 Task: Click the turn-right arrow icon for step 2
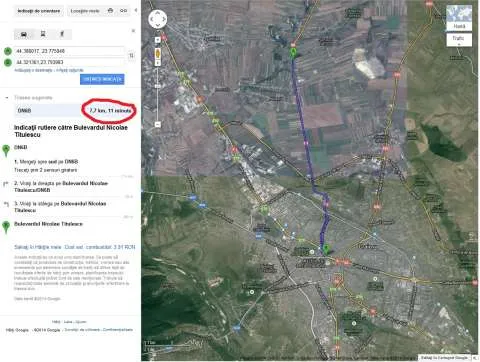(x=6, y=184)
